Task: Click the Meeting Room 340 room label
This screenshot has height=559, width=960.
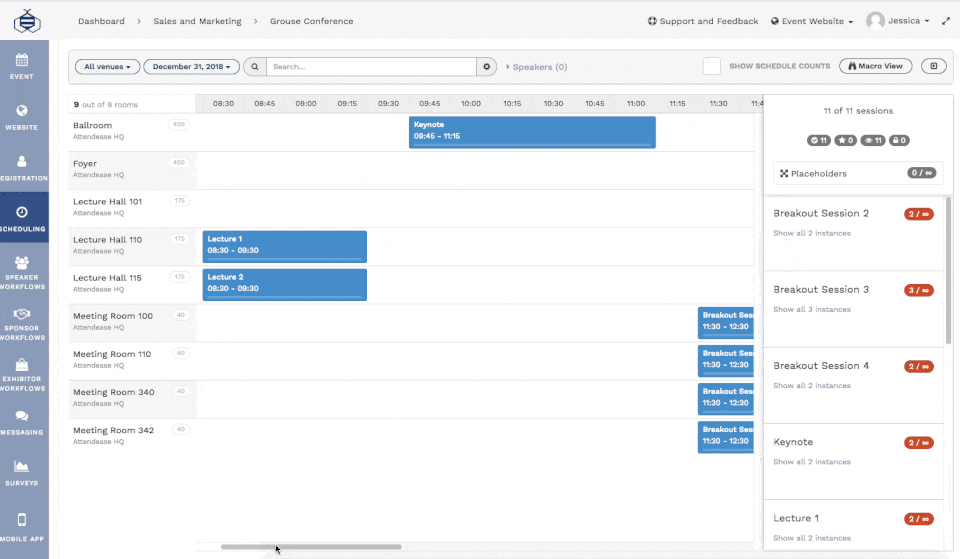Action: pos(113,392)
